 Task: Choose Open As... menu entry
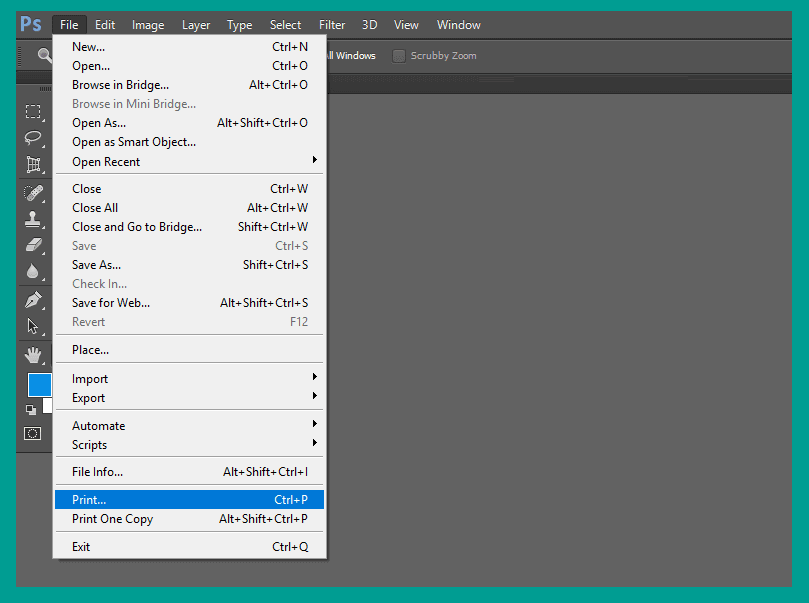click(189, 123)
